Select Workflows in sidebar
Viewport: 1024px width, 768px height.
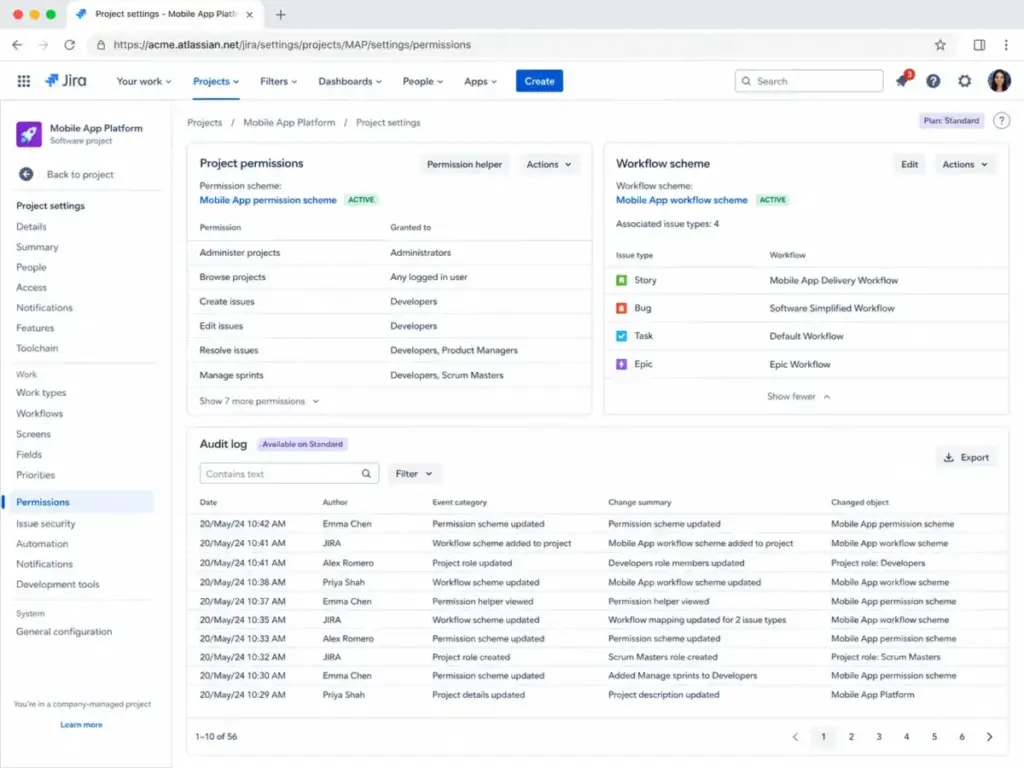[39, 413]
